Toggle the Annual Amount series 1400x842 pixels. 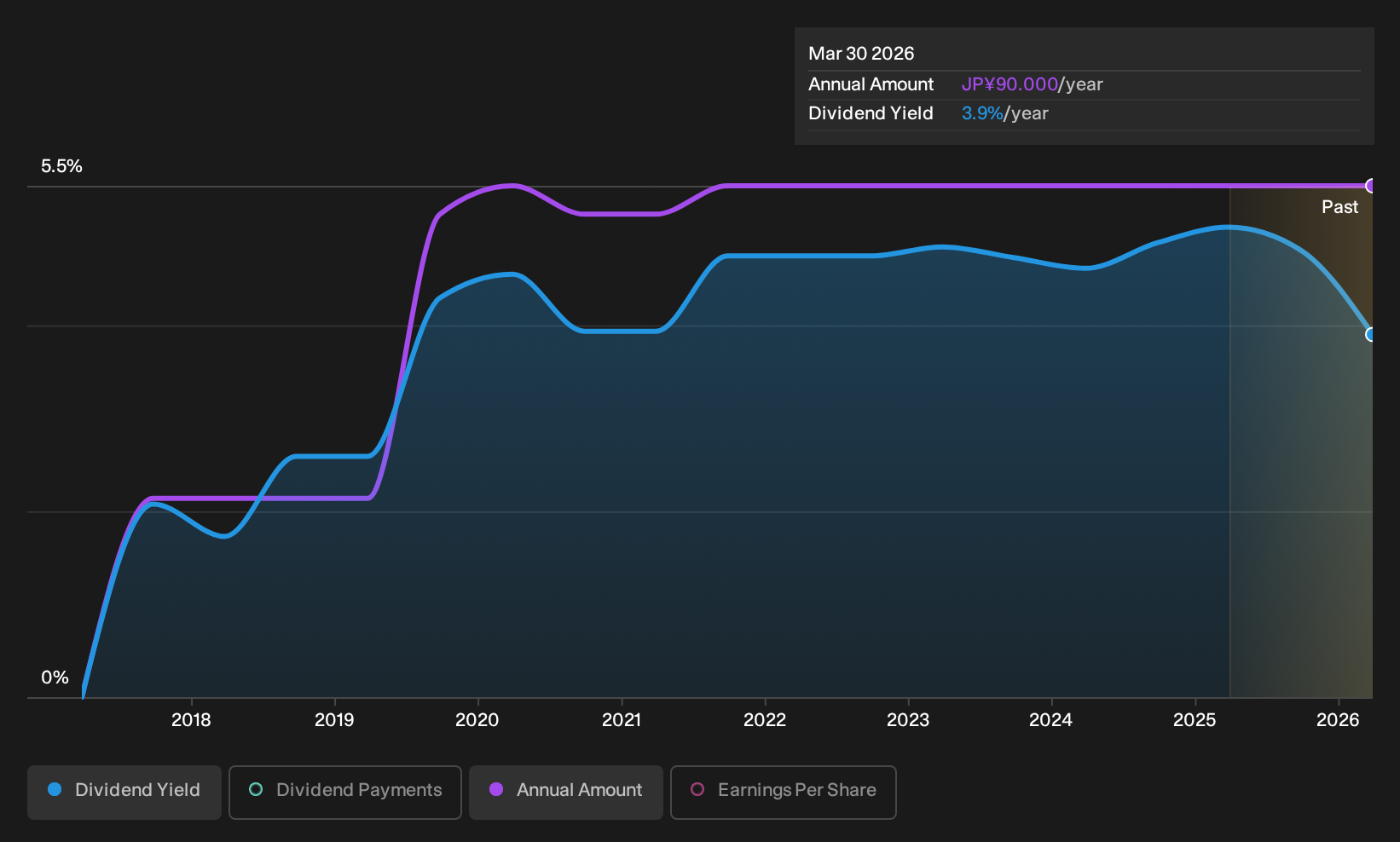[566, 793]
